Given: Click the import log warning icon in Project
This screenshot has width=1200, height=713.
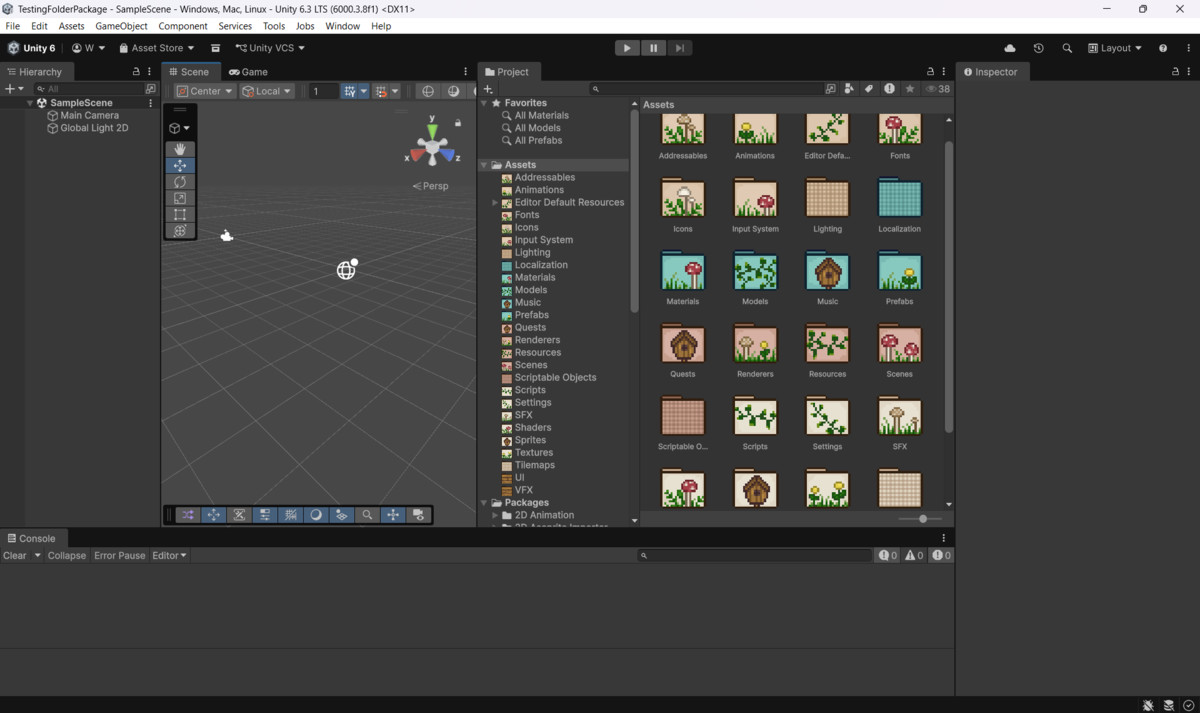Looking at the screenshot, I should (x=889, y=89).
